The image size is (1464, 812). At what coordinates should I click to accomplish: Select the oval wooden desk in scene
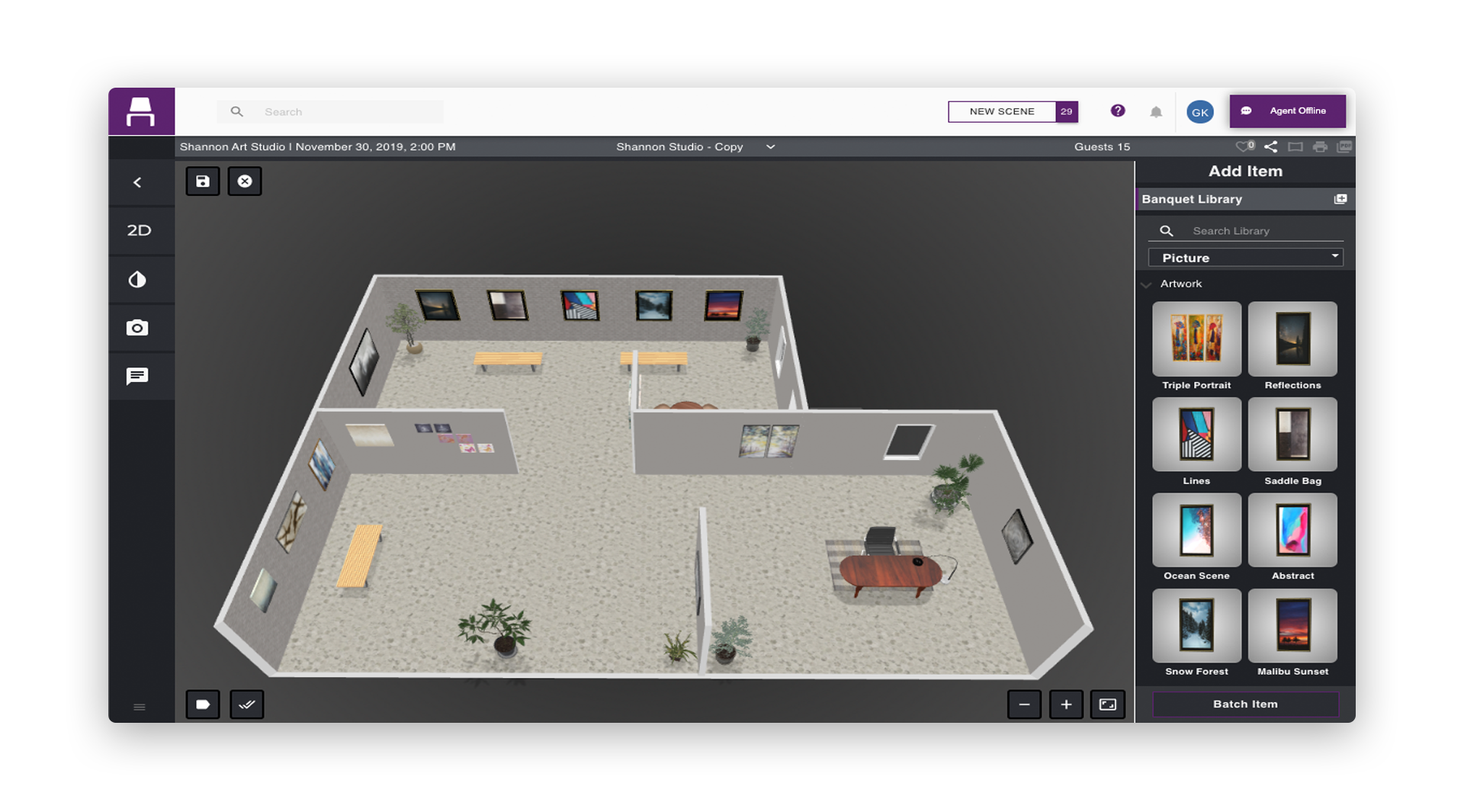click(891, 574)
